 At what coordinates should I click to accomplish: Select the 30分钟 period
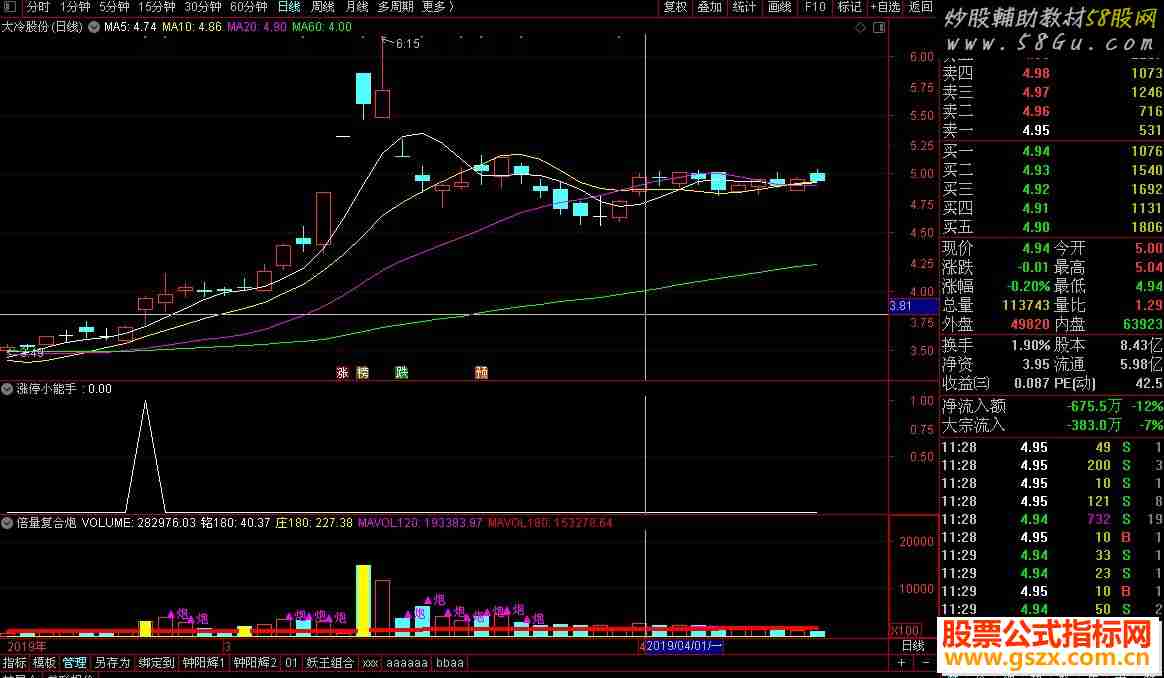click(203, 7)
